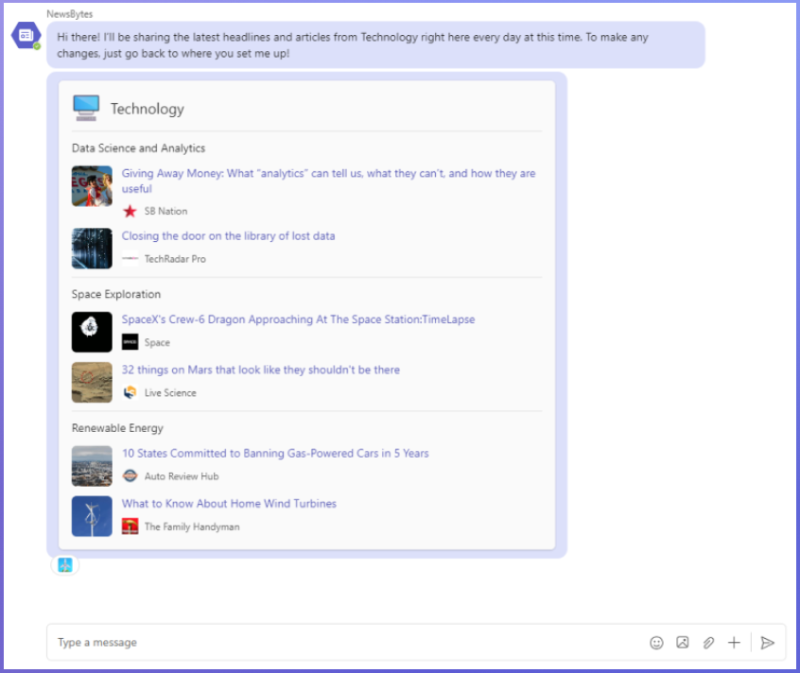This screenshot has height=673, width=800.
Task: Click the Space Exploration section heading
Action: click(116, 294)
